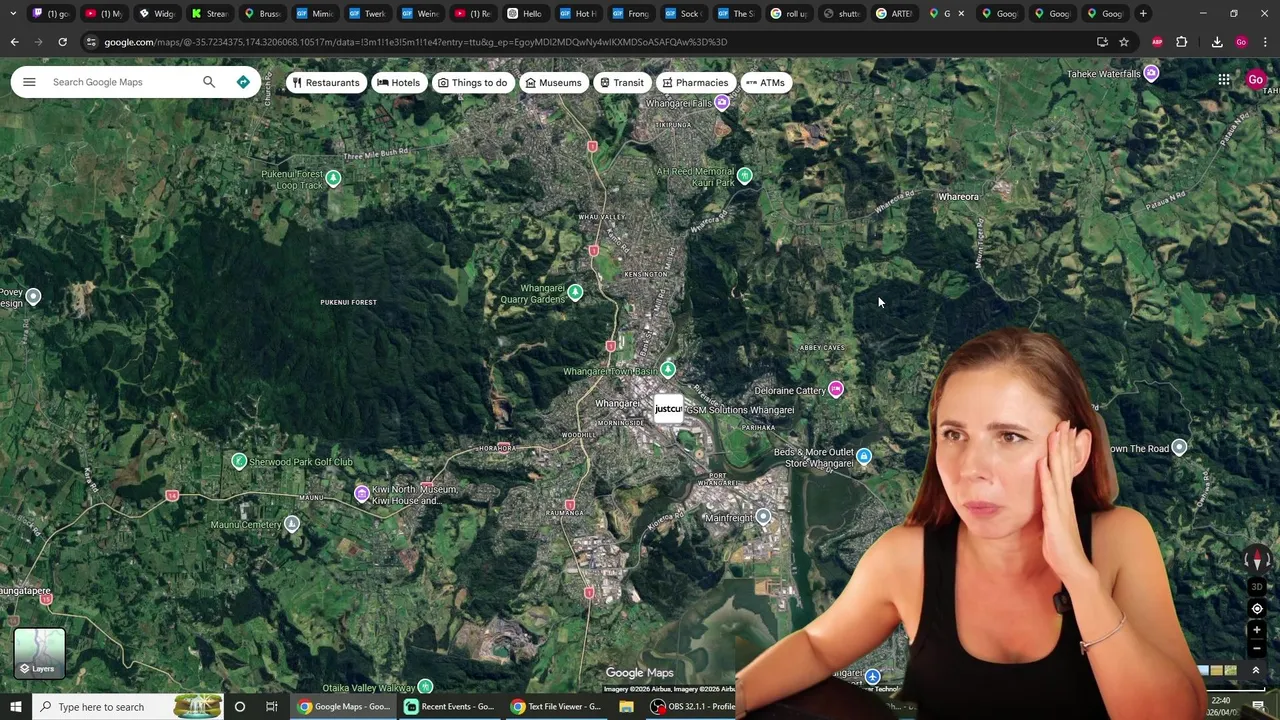Select the Museums chip

point(553,83)
